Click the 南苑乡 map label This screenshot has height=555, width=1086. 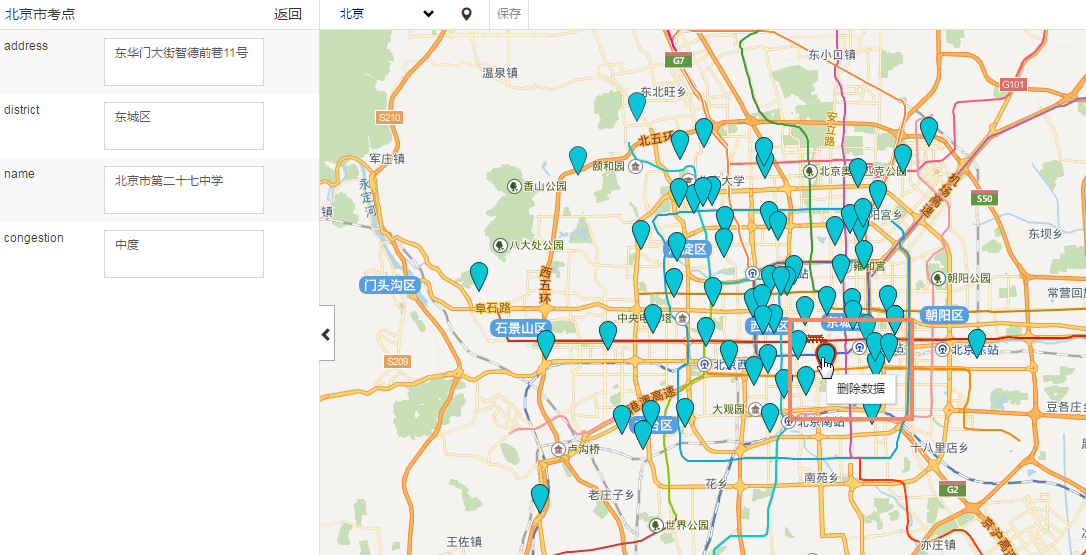click(x=821, y=477)
